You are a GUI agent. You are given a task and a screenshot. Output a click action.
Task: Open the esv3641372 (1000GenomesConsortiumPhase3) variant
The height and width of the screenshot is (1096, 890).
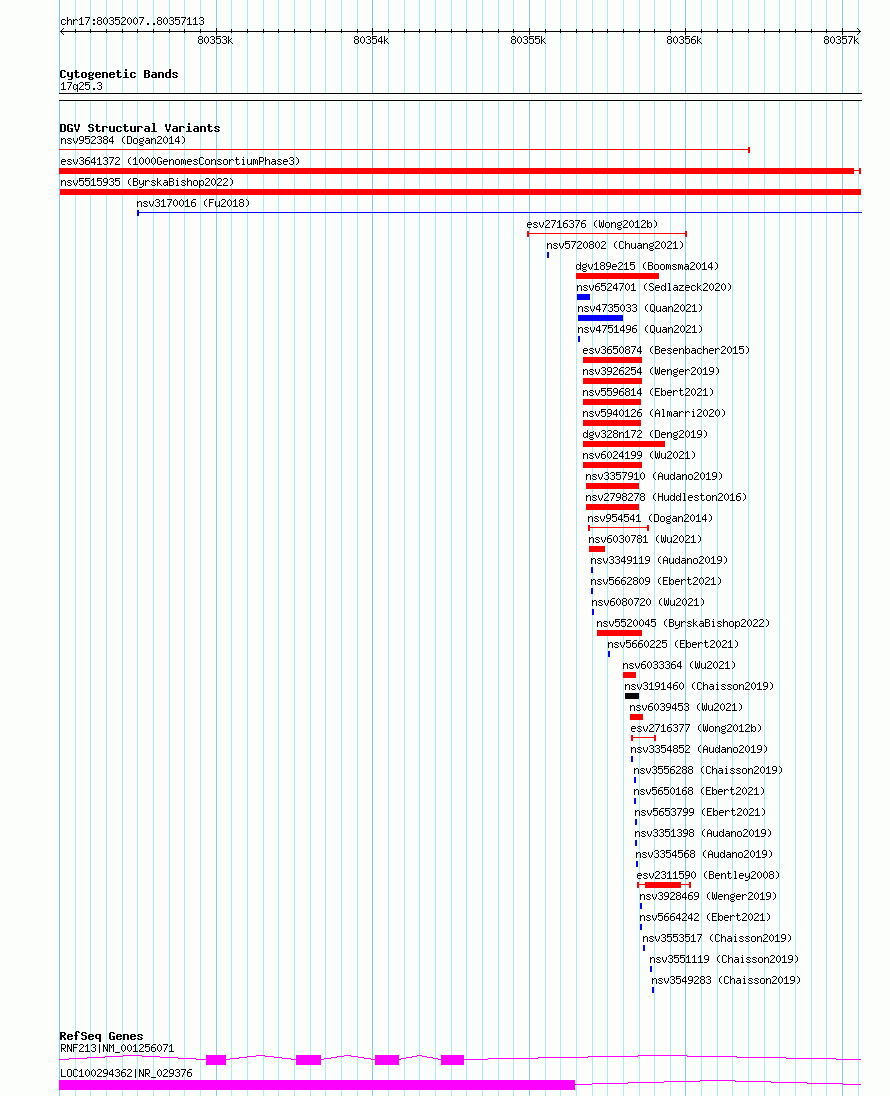[x=180, y=161]
